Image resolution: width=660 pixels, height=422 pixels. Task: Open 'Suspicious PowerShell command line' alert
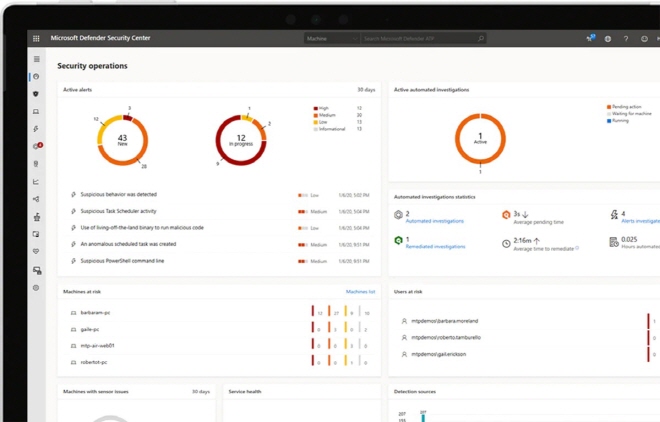(x=122, y=261)
